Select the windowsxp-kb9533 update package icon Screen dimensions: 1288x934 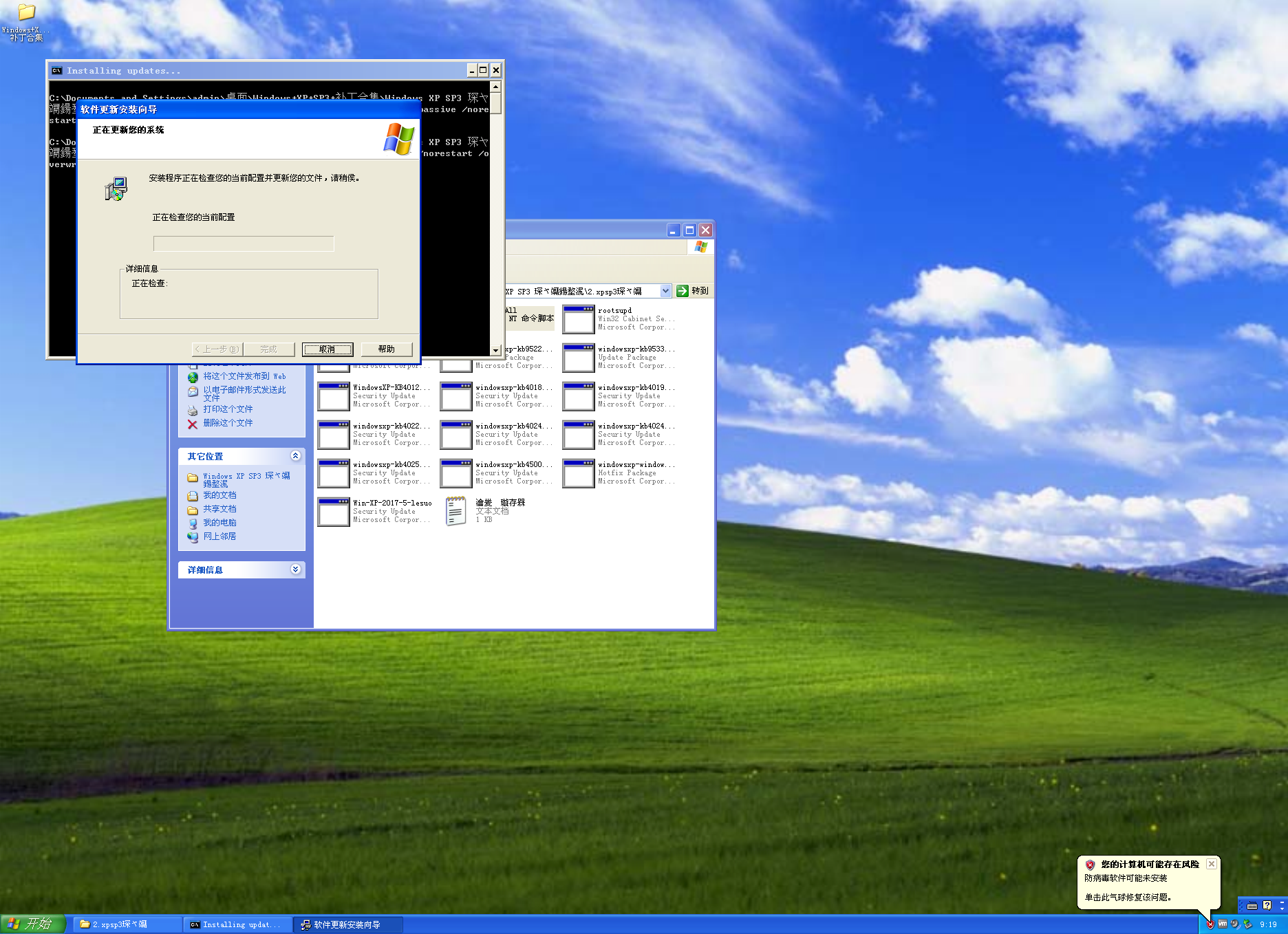click(x=579, y=358)
